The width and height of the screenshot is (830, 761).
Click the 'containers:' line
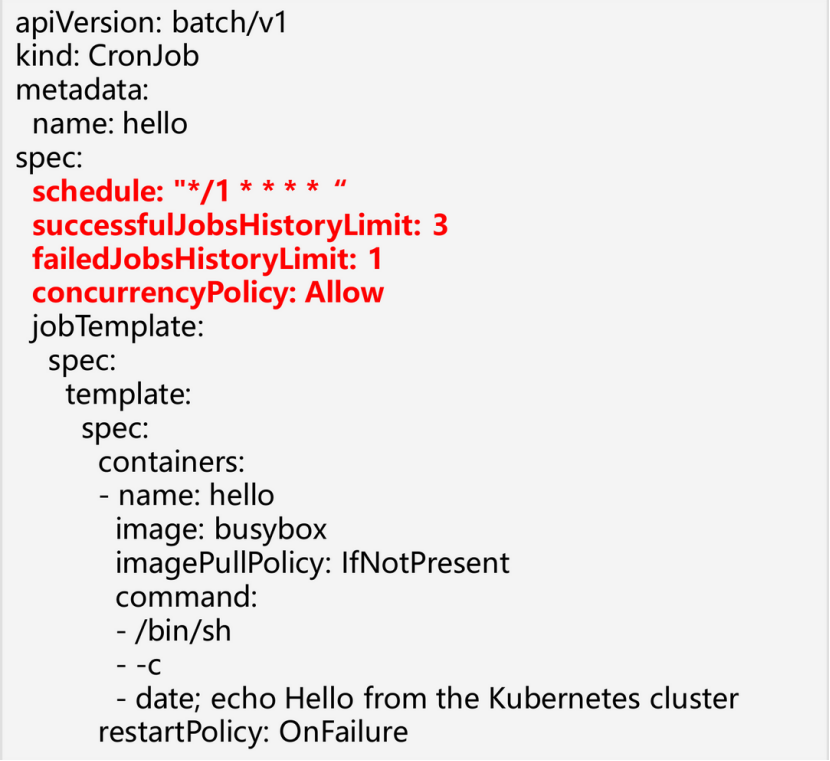[171, 462]
